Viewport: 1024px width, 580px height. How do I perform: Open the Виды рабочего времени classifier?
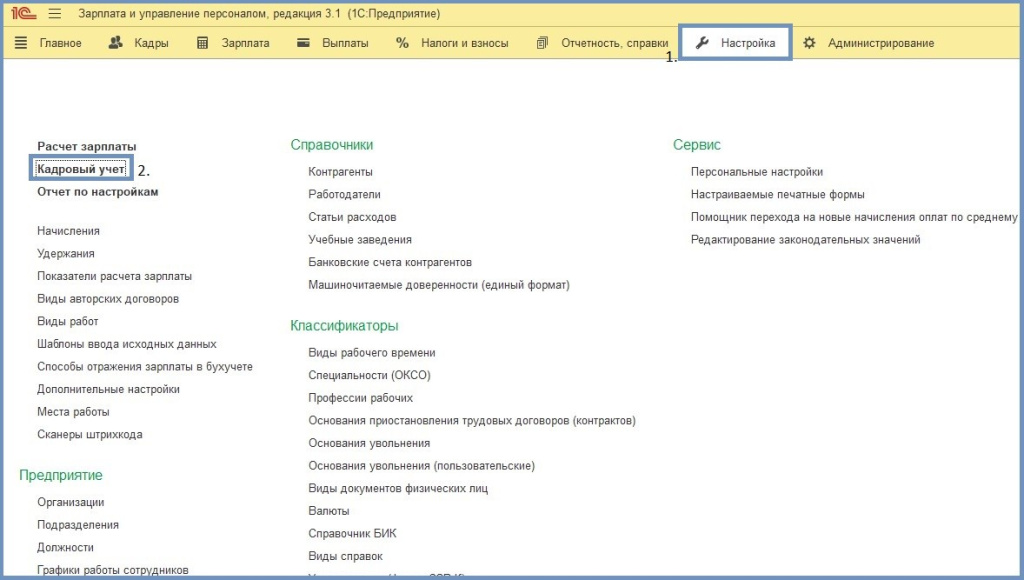(x=372, y=352)
